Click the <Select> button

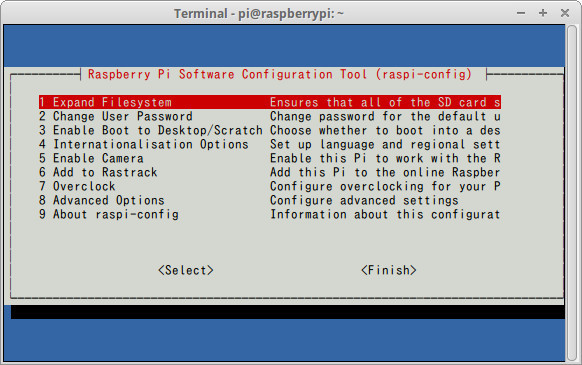(x=186, y=270)
